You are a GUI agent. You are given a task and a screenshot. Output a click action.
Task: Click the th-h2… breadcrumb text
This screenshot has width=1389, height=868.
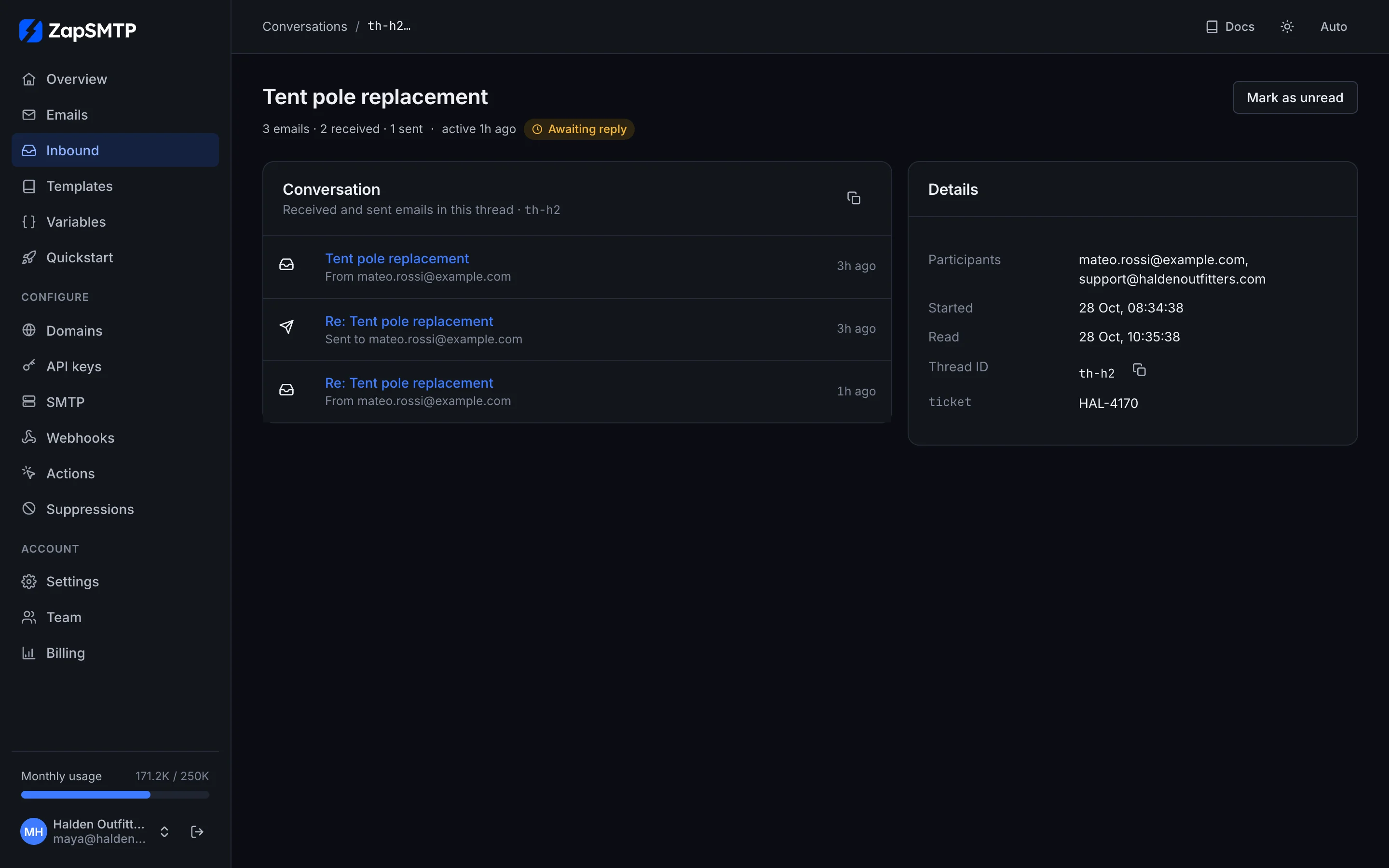click(x=389, y=26)
